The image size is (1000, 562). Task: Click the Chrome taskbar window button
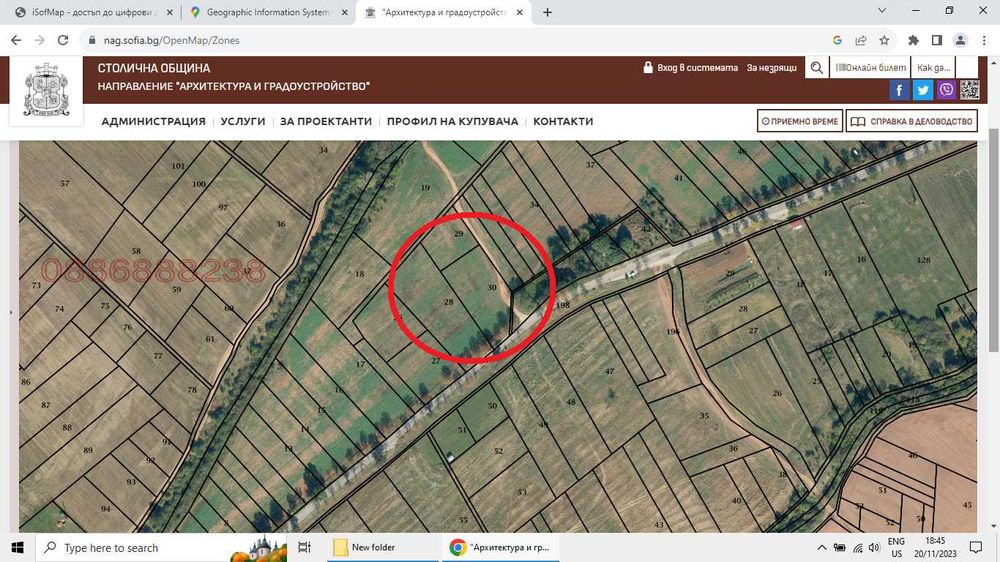coord(501,547)
